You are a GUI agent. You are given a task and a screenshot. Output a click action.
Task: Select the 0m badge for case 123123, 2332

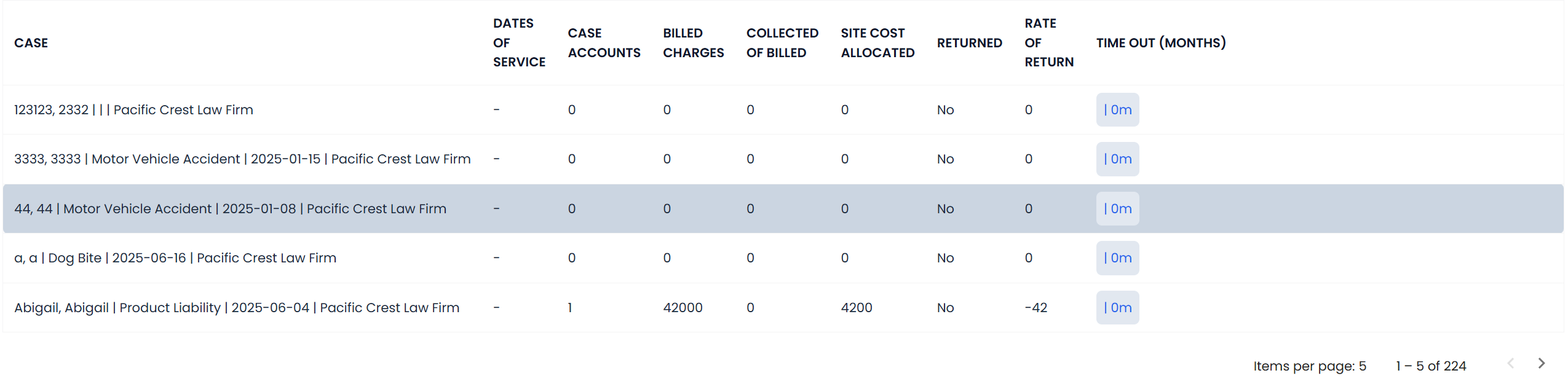[1117, 109]
